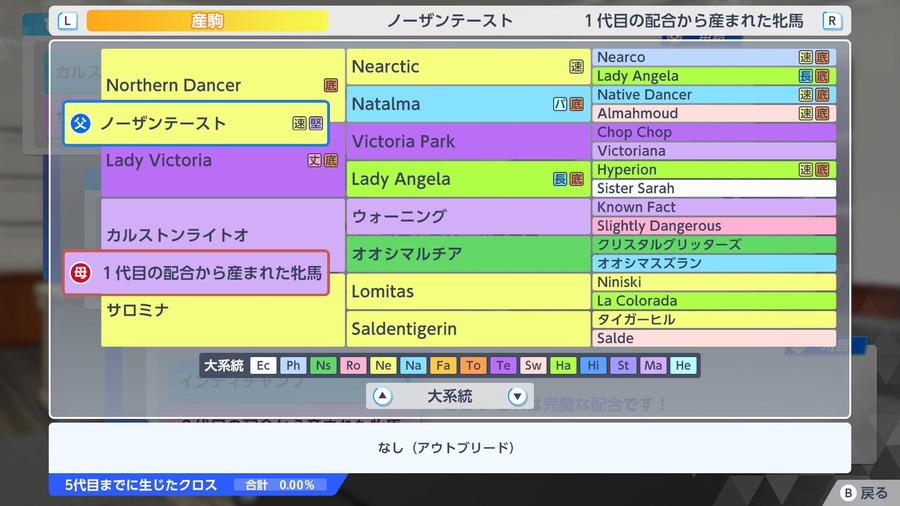
Task: Click the 長 icon on third-generation Lady Angela
Action: [560, 179]
